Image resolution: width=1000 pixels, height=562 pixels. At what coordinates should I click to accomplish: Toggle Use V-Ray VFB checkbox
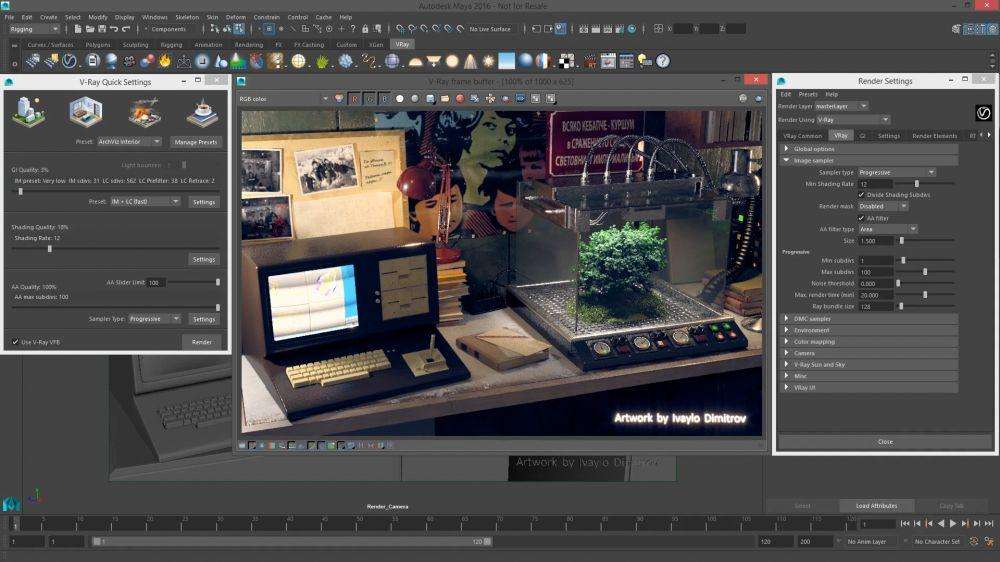tap(15, 342)
